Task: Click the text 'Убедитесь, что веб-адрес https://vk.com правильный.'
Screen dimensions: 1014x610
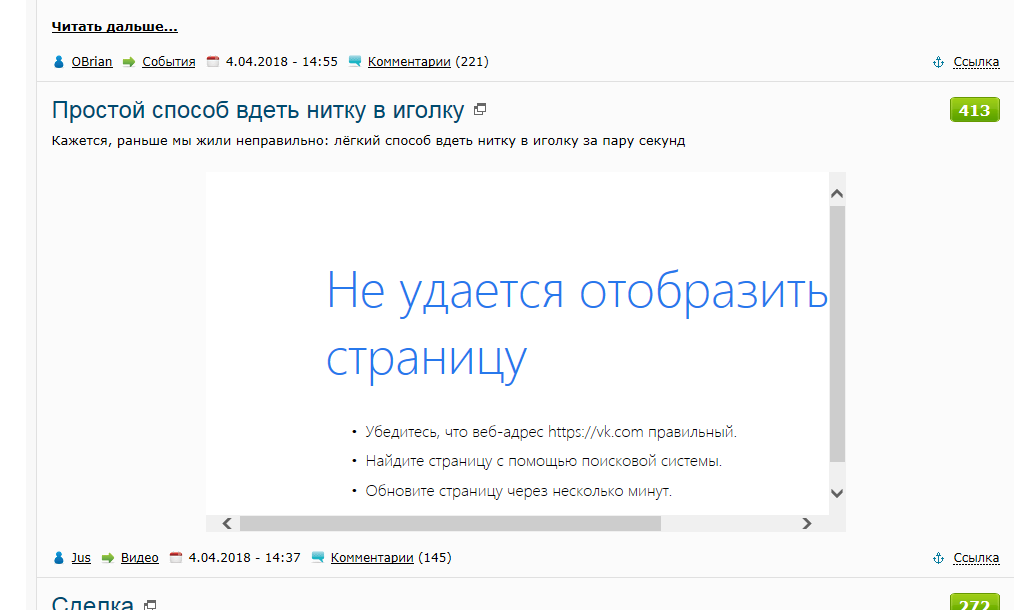Action: coord(551,431)
